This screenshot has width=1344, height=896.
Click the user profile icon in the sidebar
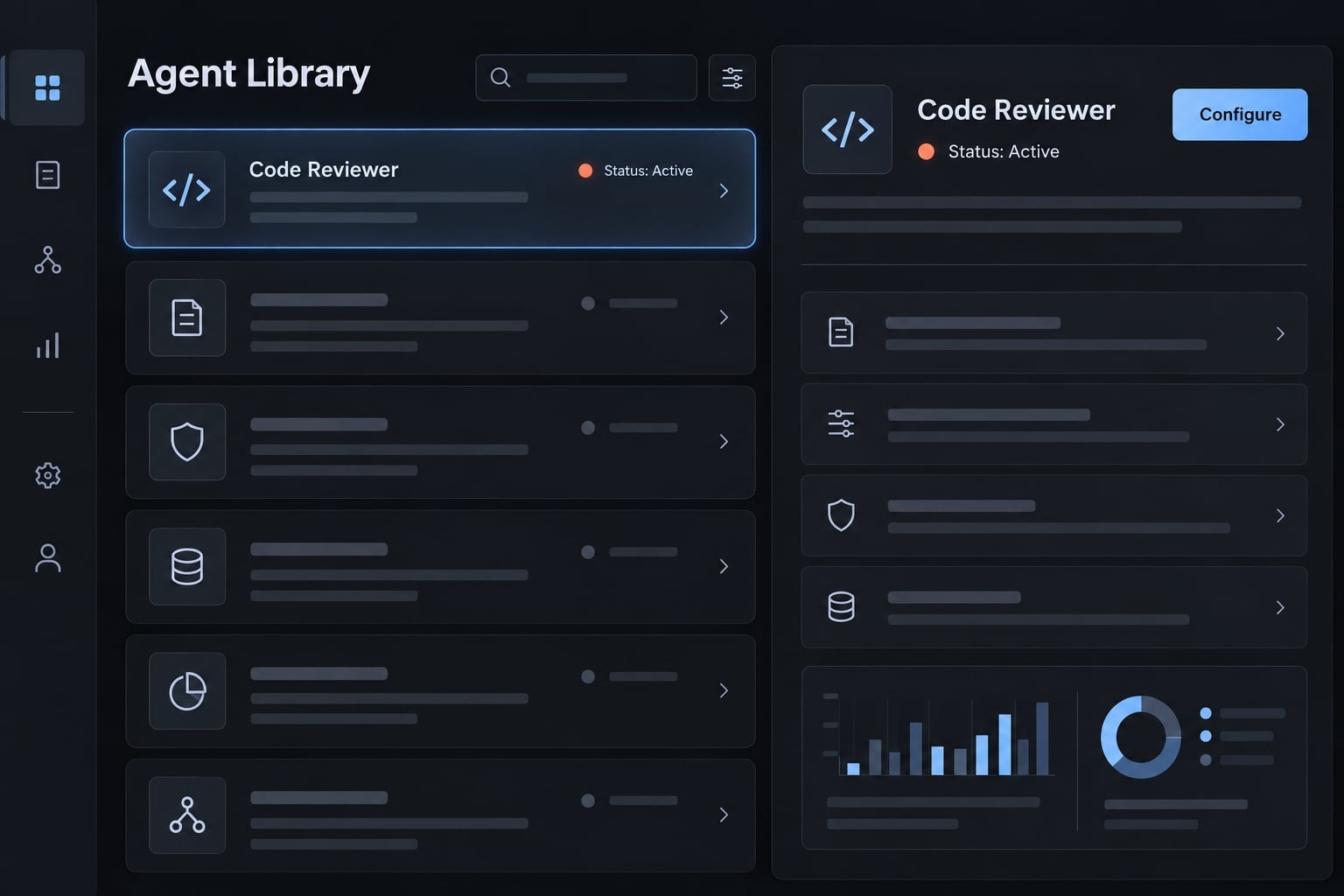(x=47, y=558)
